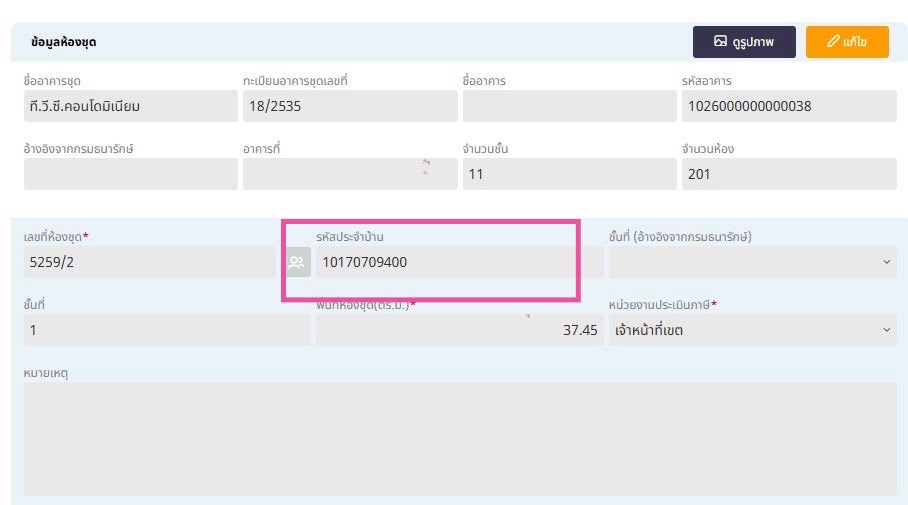The image size is (908, 505).
Task: Click the ชั้นที่ field showing 1
Action: (167, 330)
